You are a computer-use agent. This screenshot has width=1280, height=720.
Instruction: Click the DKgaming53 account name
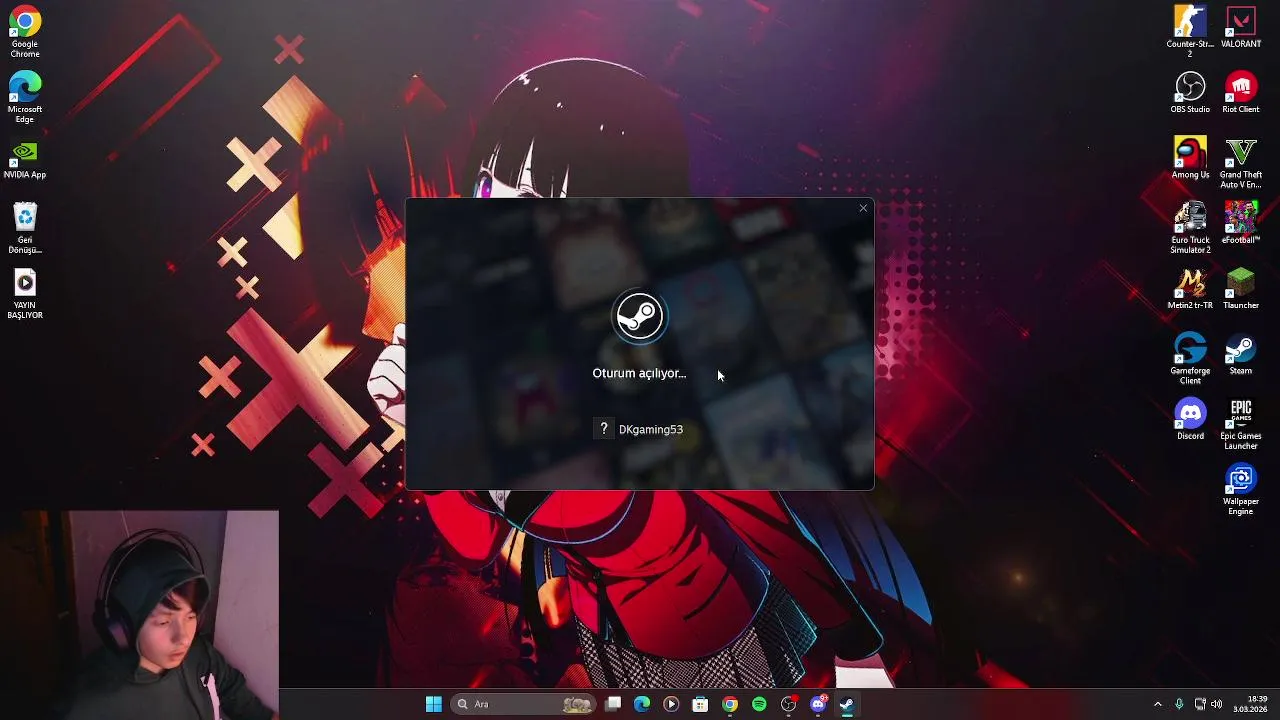(651, 429)
